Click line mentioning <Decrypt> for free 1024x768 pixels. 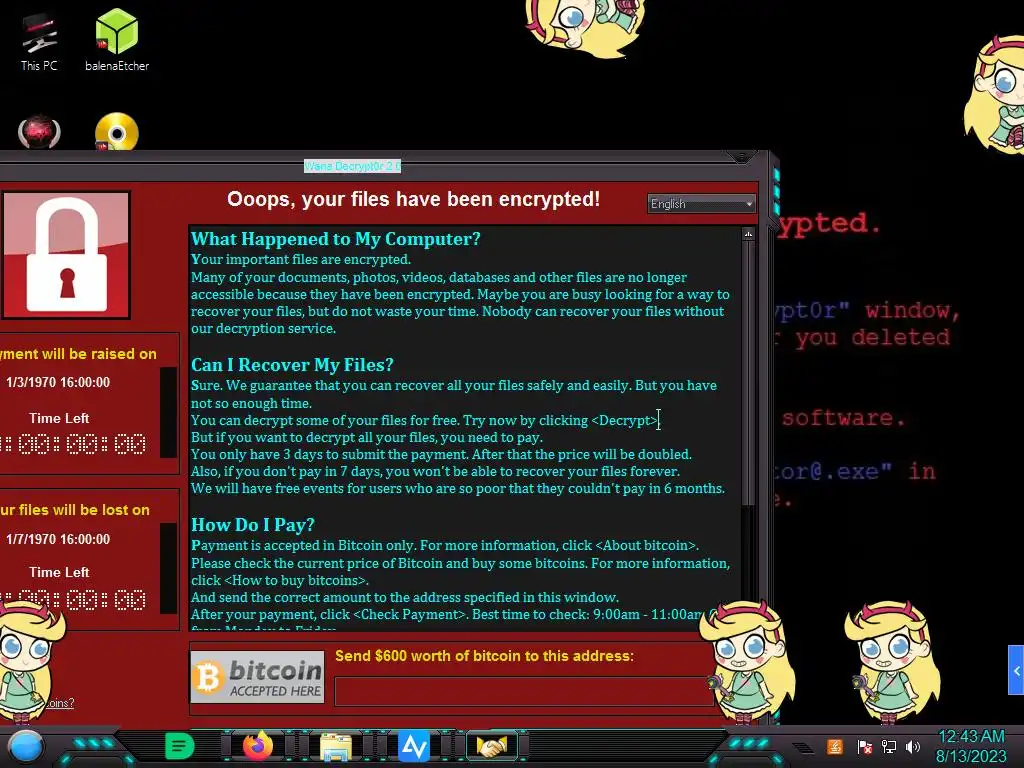(424, 421)
